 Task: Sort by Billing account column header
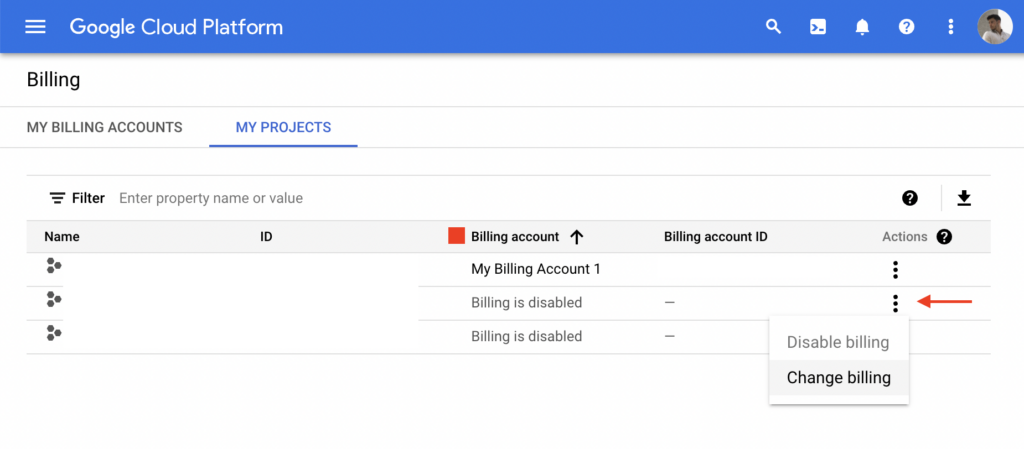515,237
